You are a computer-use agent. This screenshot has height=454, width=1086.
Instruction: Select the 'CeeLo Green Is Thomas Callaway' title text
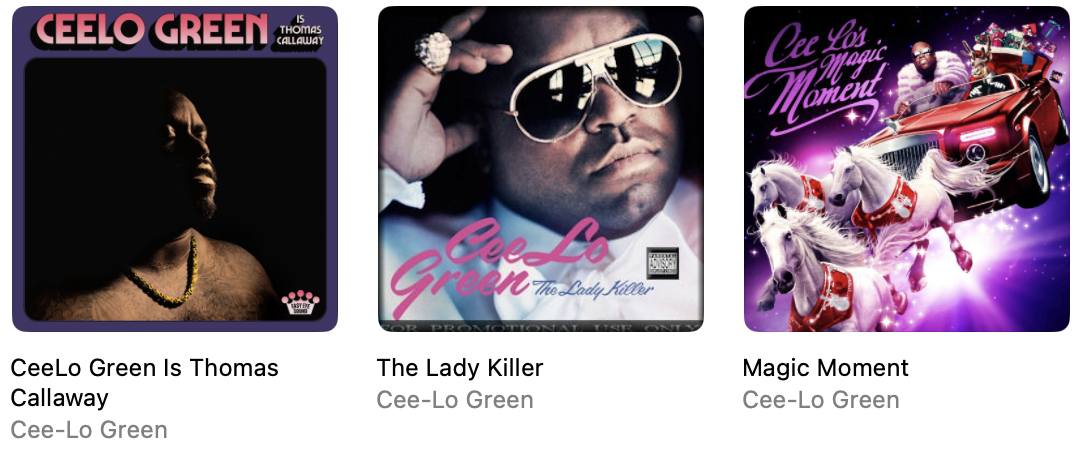click(x=144, y=383)
